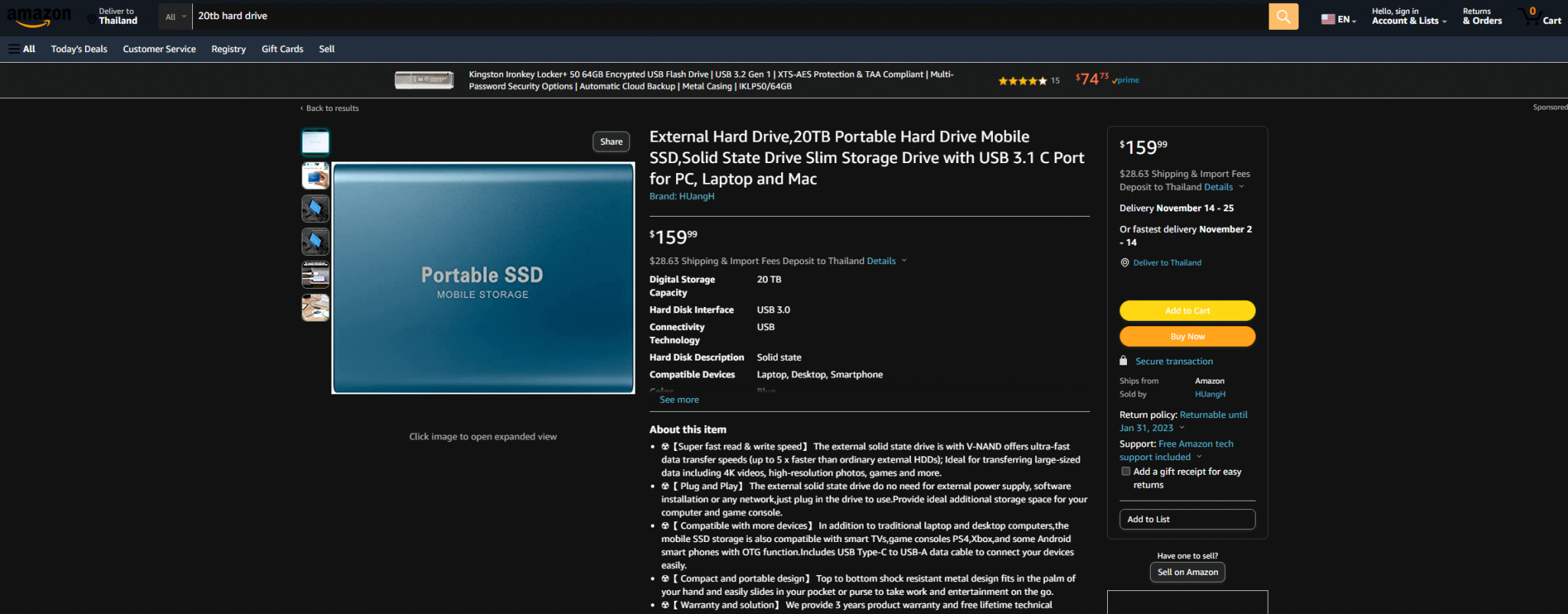Screen dimensions: 1568x614
Task: Click the star rating in sponsored banner
Action: click(x=1022, y=80)
